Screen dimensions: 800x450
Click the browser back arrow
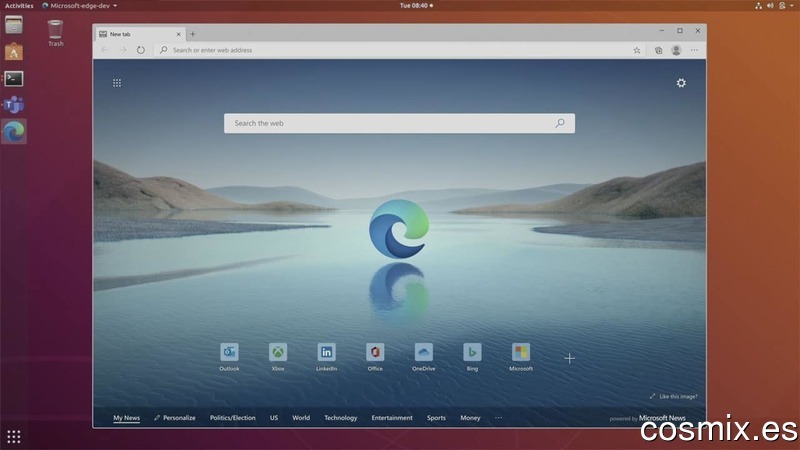coord(105,50)
